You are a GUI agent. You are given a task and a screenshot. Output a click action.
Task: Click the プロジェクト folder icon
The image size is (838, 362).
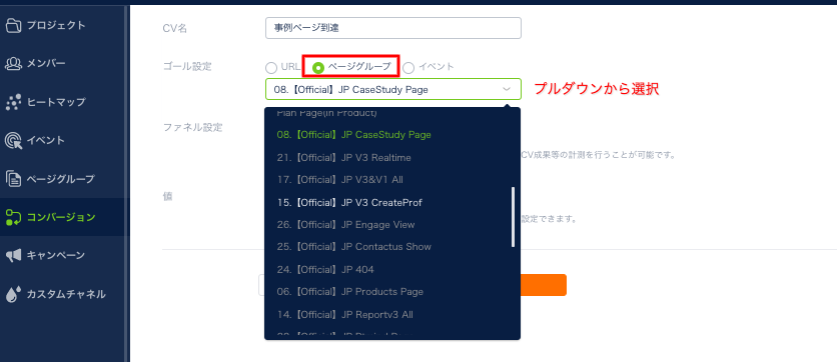(13, 25)
